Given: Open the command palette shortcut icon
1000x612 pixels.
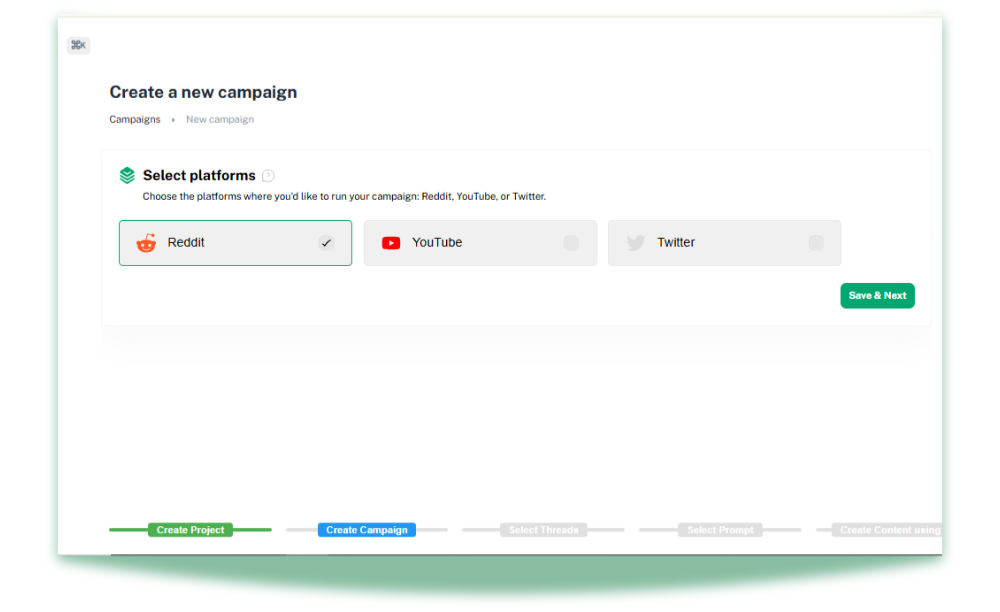Looking at the screenshot, I should 78,45.
